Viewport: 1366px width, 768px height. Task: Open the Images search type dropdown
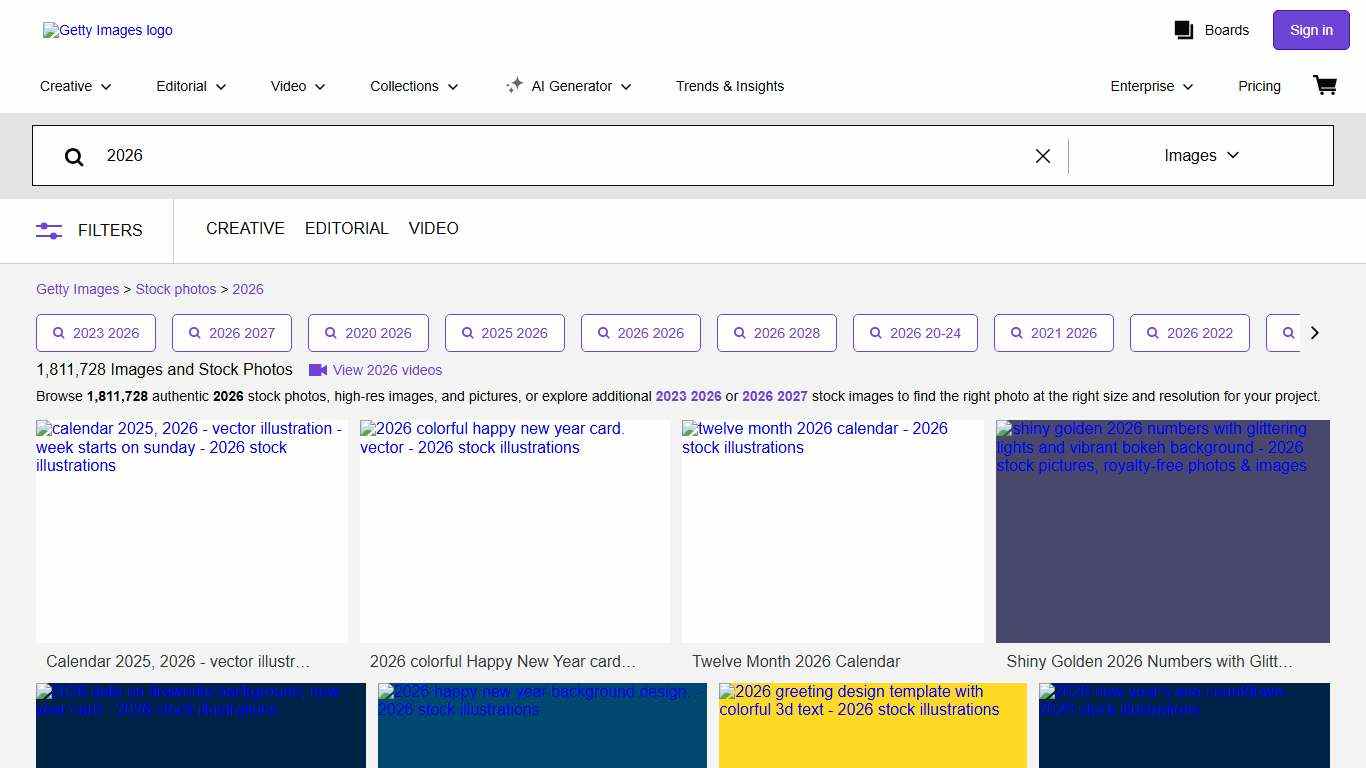1201,156
